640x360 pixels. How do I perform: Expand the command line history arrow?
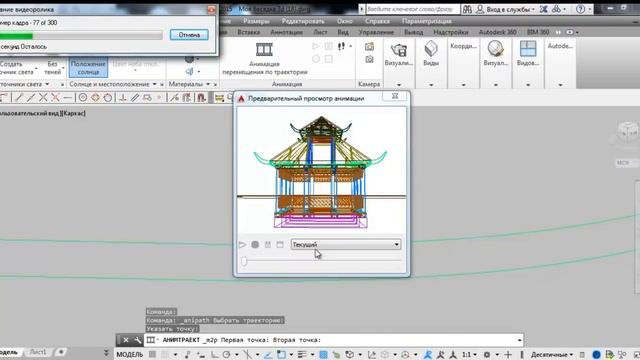(519, 340)
